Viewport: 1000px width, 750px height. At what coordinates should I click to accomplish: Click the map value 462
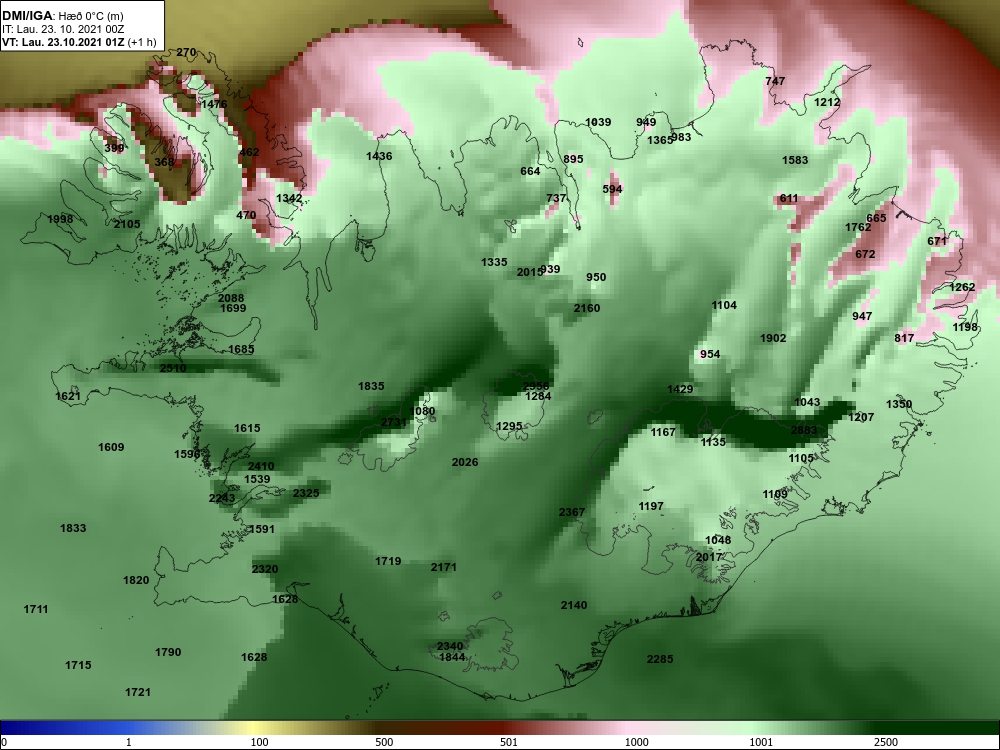click(x=249, y=152)
